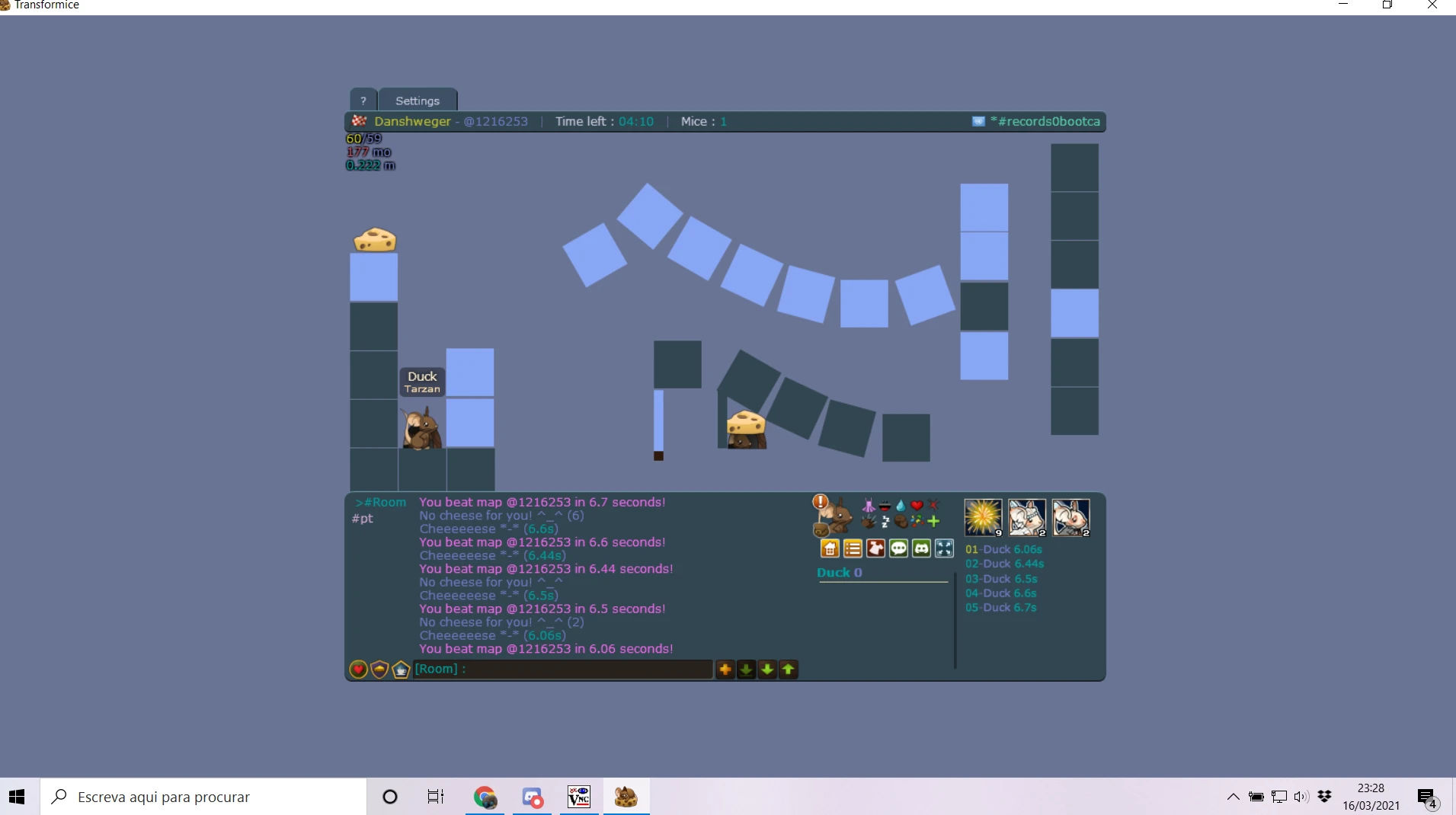
Task: Select the last mouse consumable thumbnail
Action: pyautogui.click(x=1071, y=518)
